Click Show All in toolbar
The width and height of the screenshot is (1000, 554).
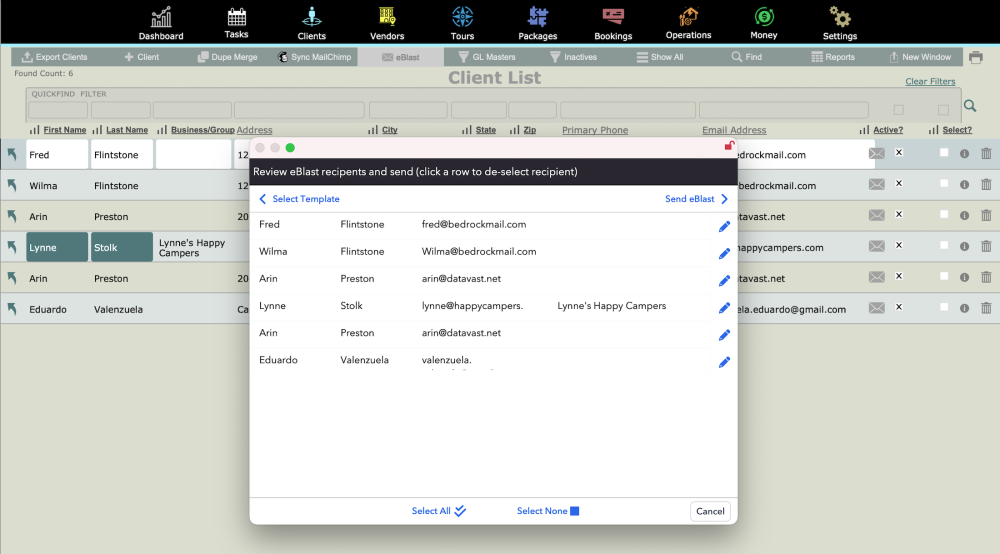[659, 57]
